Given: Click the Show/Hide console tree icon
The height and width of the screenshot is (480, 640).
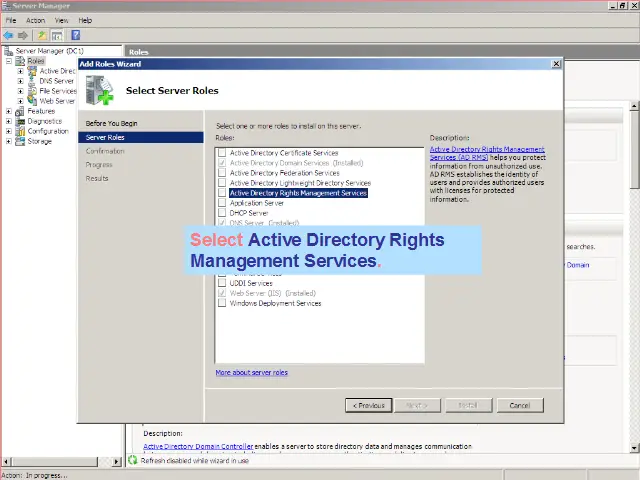Looking at the screenshot, I should 57,35.
